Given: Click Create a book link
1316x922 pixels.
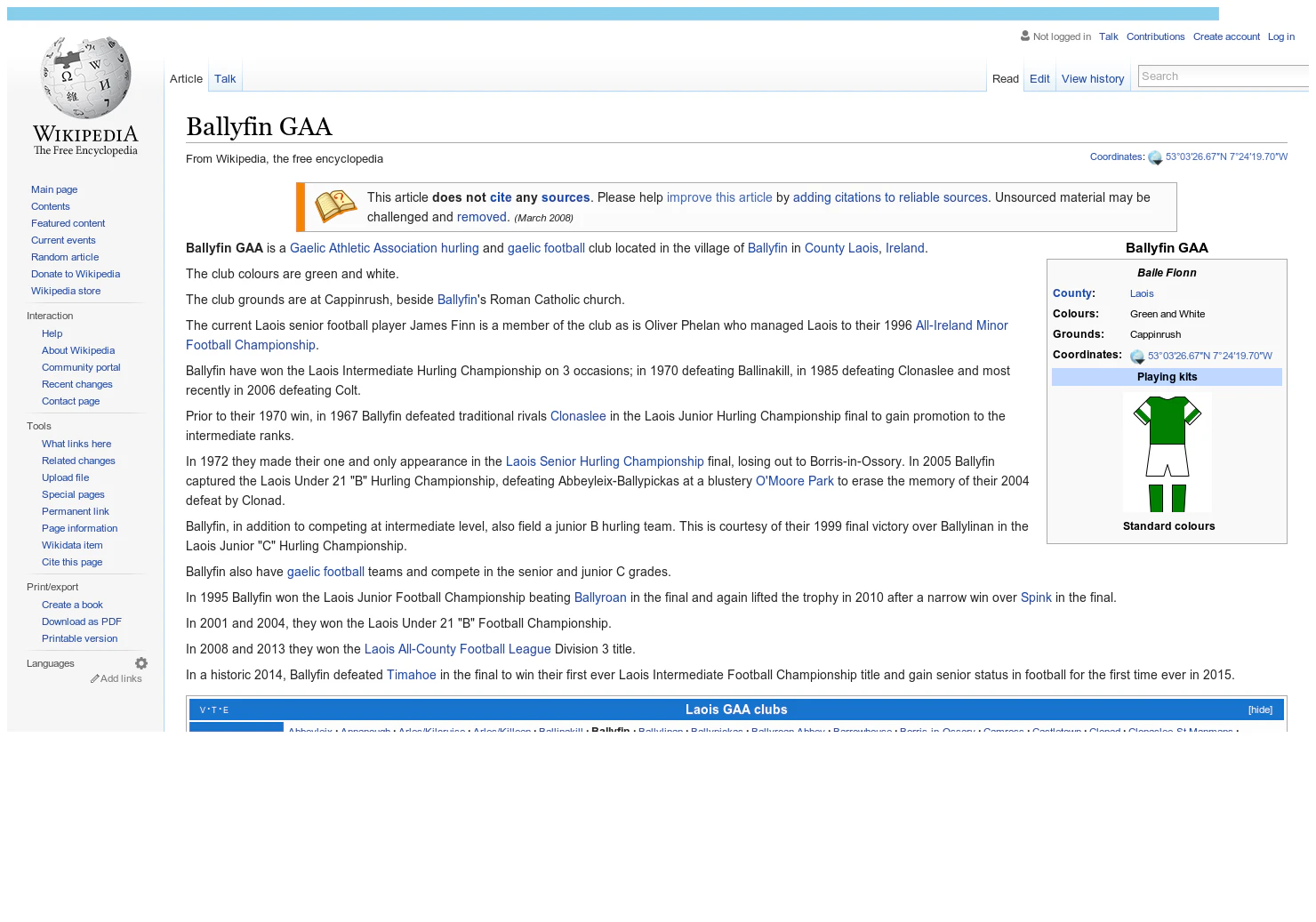Looking at the screenshot, I should click(x=72, y=605).
